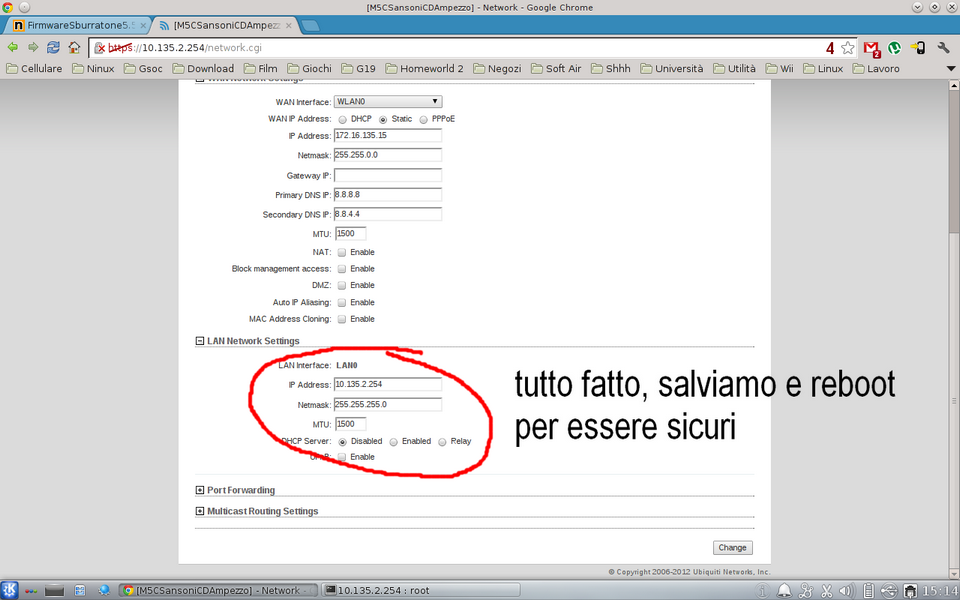Open the Homeworld 2 bookmark folder
This screenshot has height=600, width=960.
tap(423, 69)
